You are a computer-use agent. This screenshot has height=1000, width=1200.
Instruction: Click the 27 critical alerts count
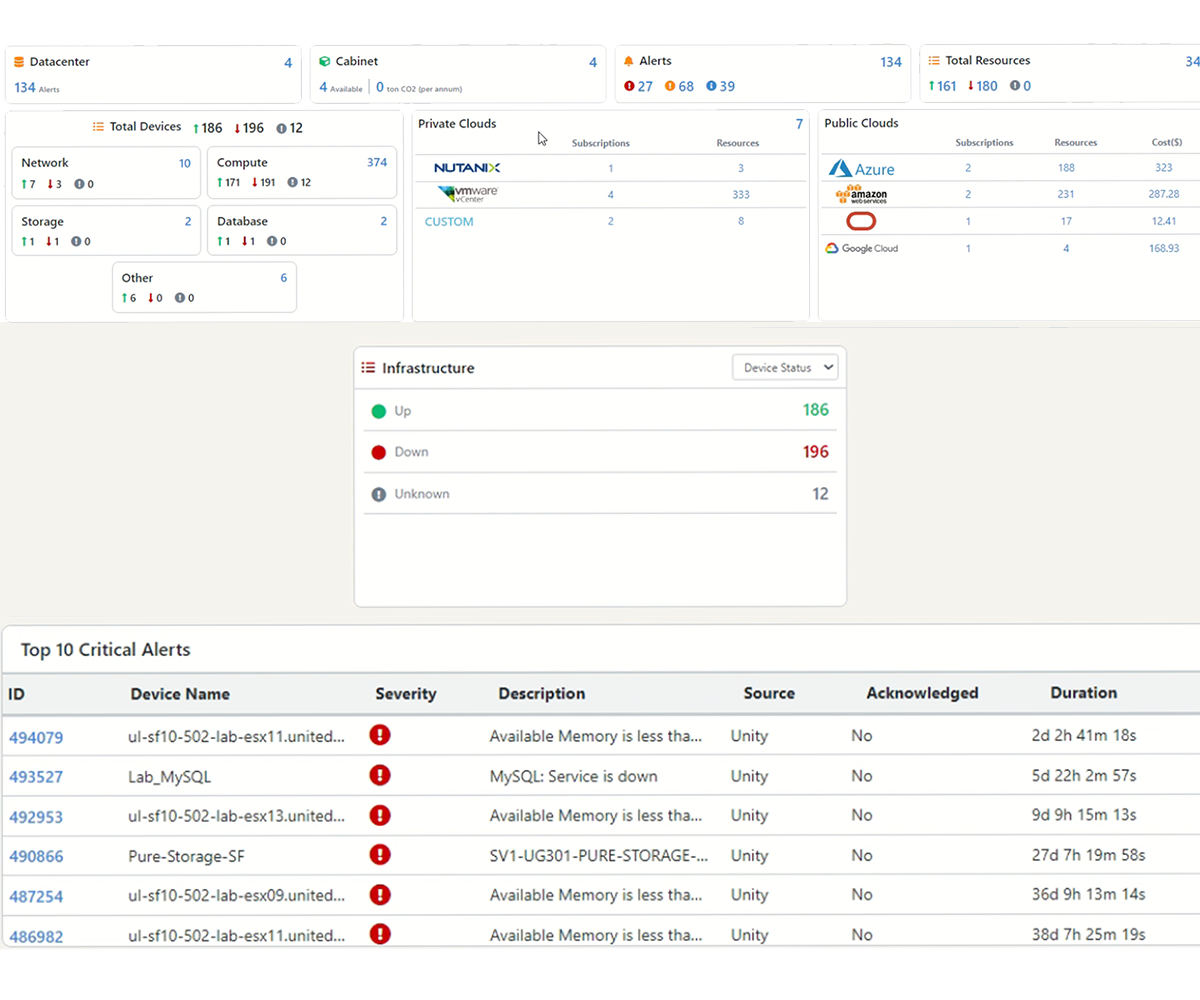(644, 87)
